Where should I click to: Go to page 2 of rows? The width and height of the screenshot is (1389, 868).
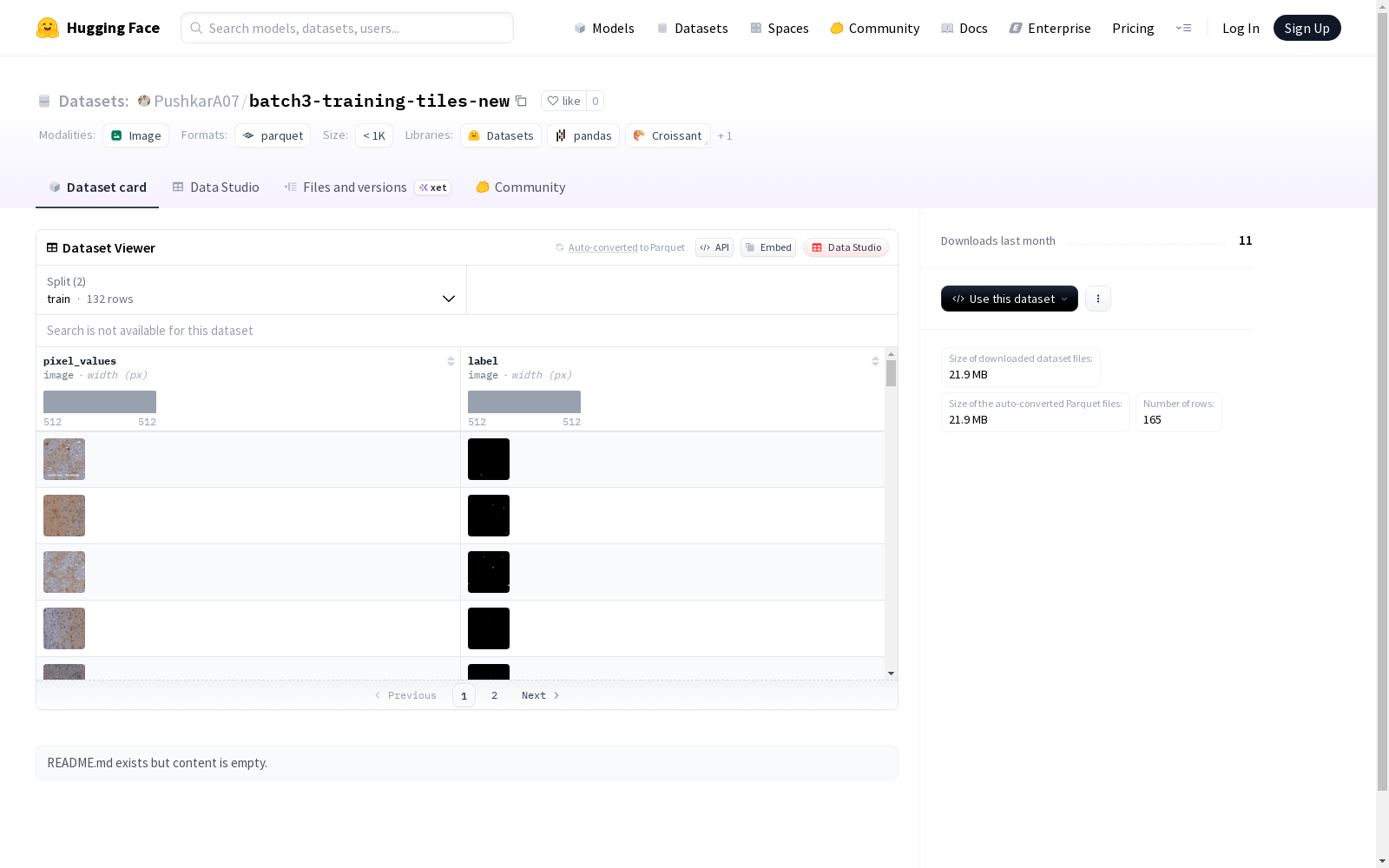(494, 695)
